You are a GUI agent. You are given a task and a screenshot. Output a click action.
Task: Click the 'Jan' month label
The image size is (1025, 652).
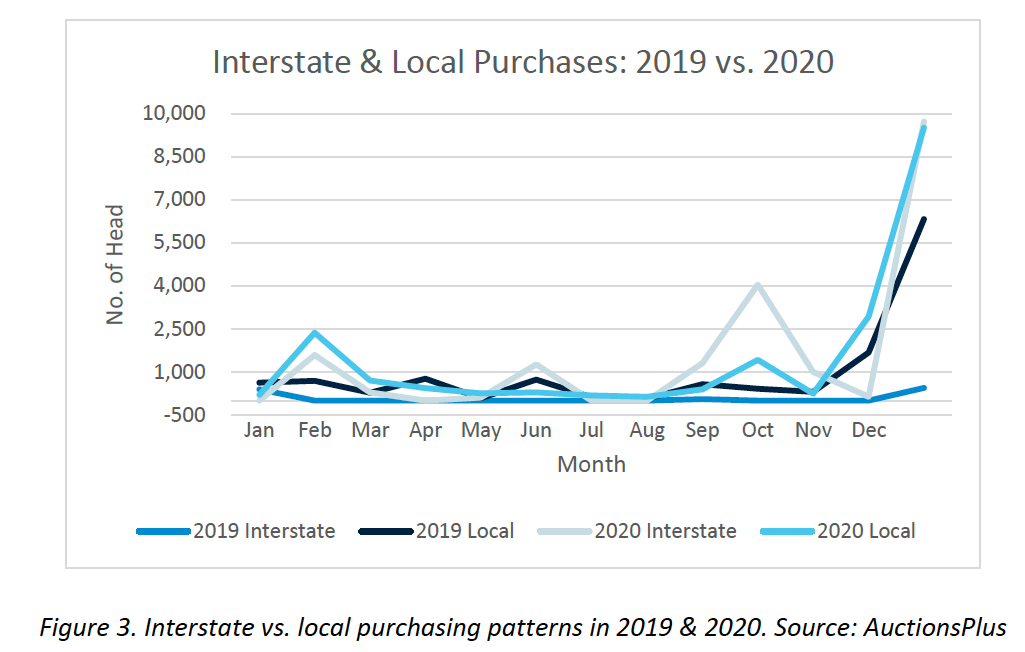(259, 430)
